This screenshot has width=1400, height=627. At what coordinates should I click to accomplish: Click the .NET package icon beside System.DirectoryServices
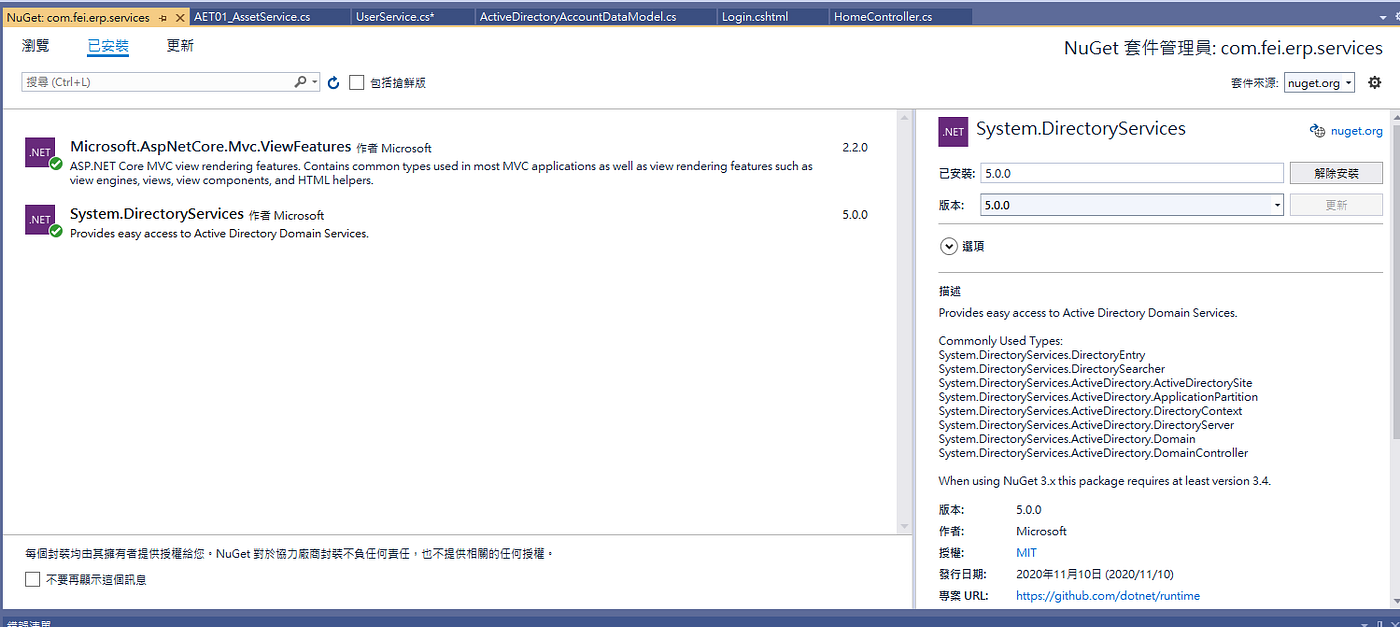point(40,219)
